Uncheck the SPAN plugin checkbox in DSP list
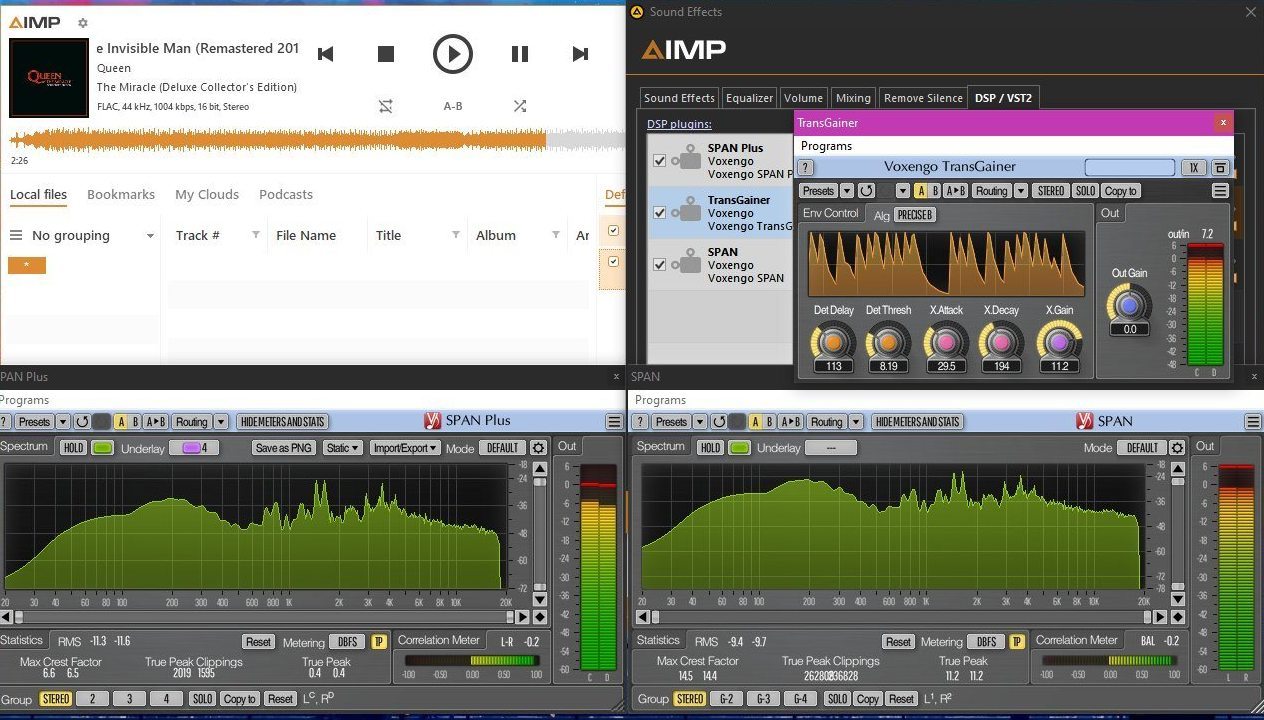Image resolution: width=1264 pixels, height=720 pixels. [x=660, y=265]
